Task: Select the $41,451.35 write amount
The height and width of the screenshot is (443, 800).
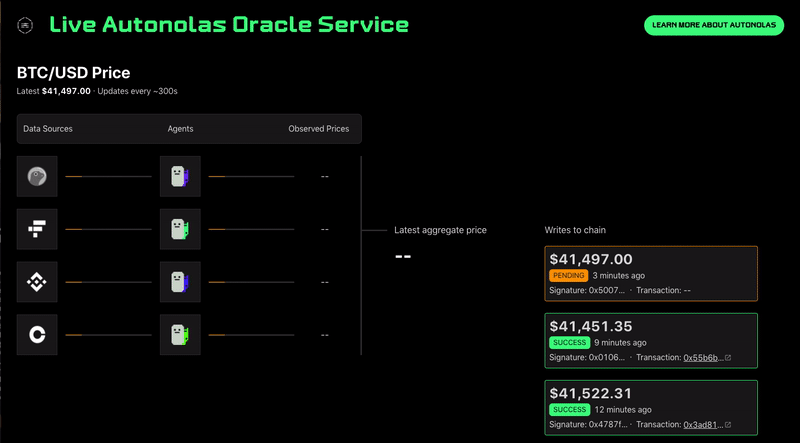Action: pos(591,326)
